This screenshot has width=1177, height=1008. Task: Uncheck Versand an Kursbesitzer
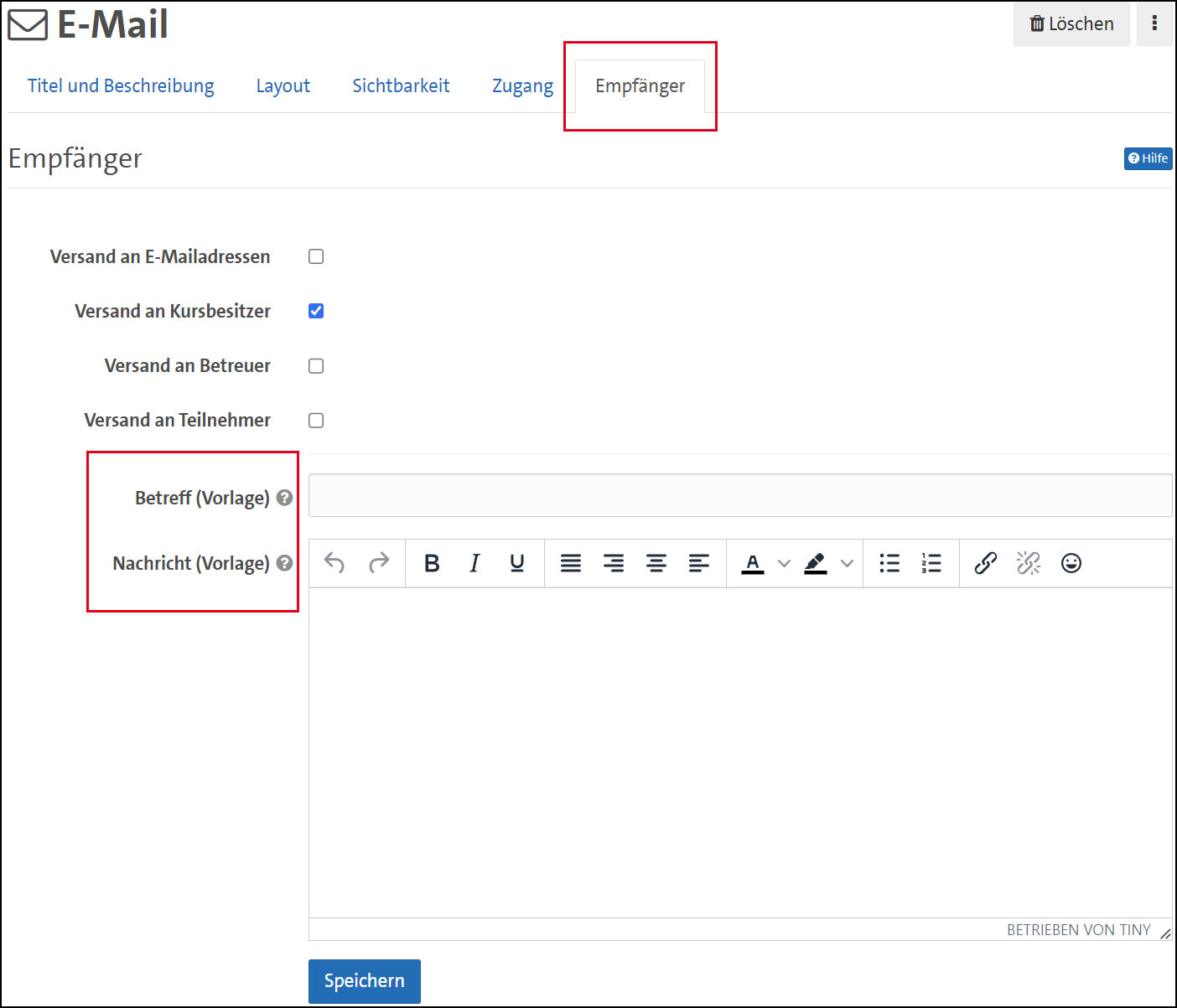(x=316, y=311)
